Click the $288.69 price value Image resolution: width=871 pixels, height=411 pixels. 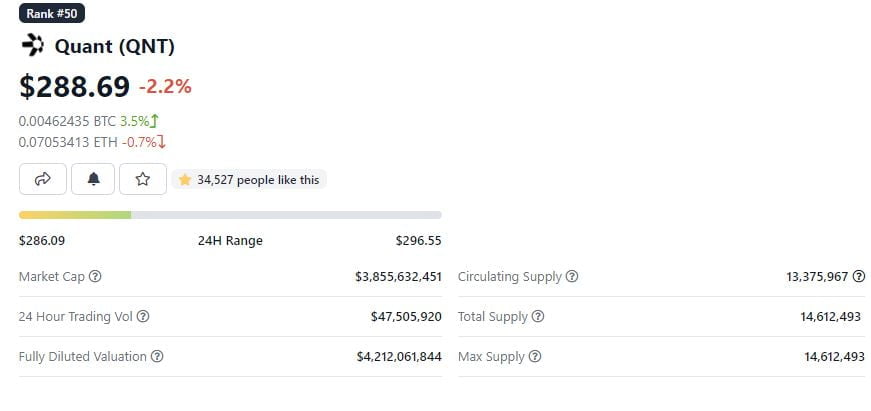(74, 86)
